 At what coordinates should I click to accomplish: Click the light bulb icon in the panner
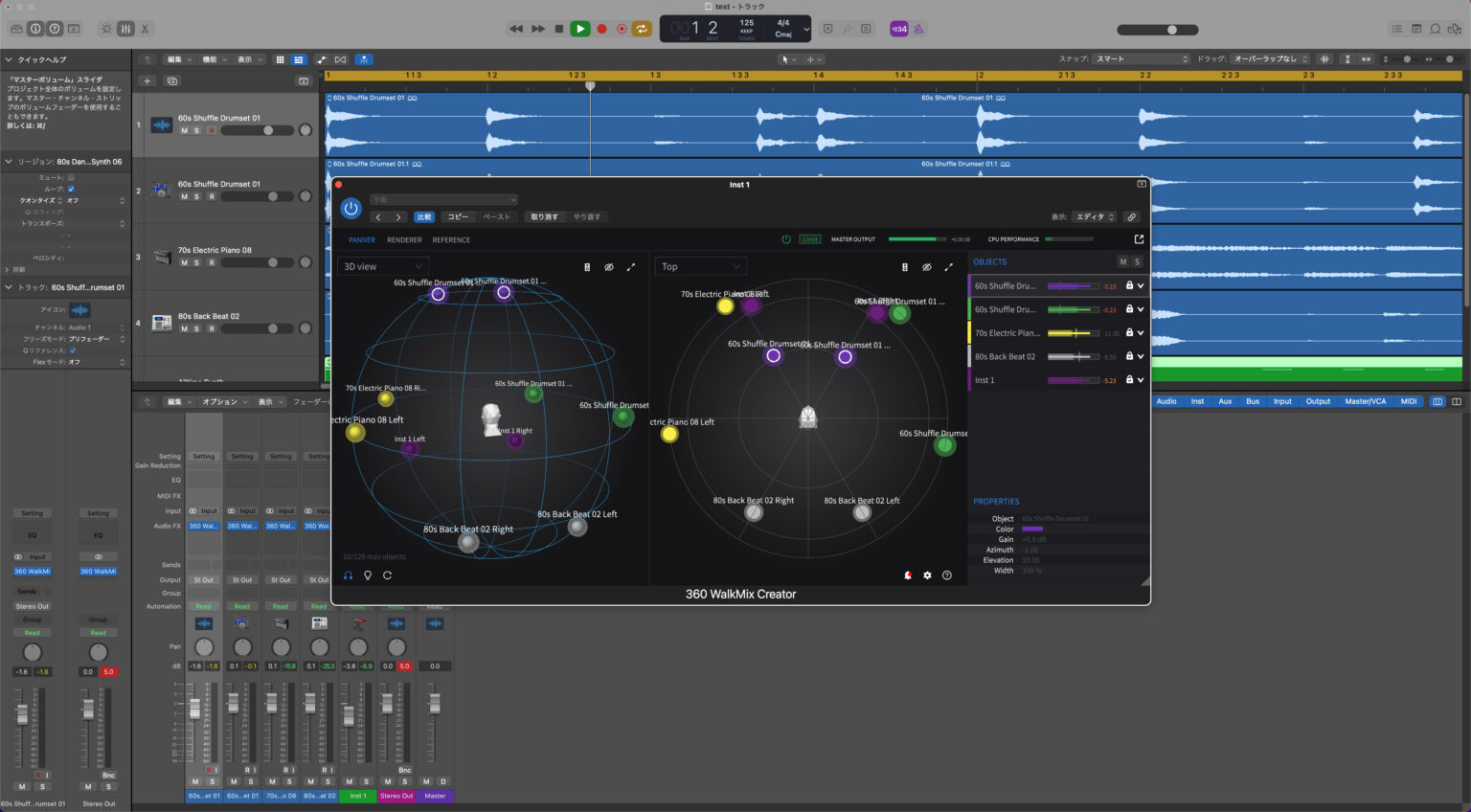(367, 575)
